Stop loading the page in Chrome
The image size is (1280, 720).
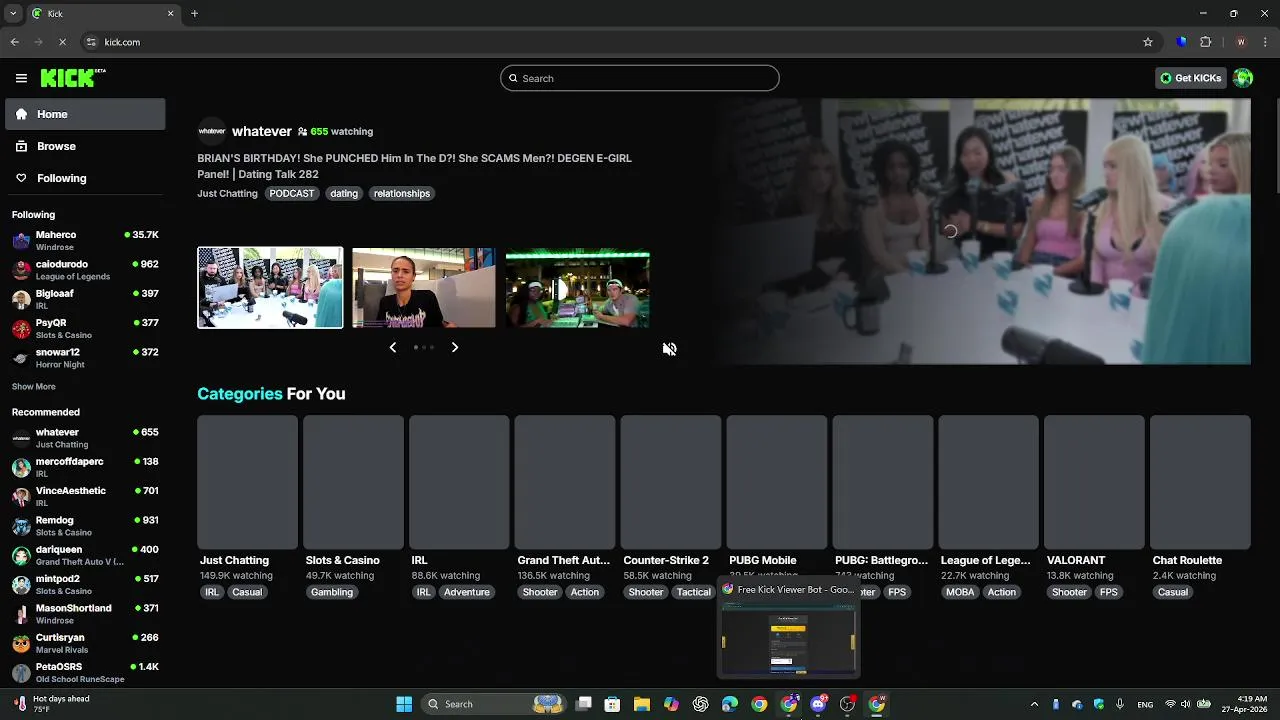tap(62, 42)
